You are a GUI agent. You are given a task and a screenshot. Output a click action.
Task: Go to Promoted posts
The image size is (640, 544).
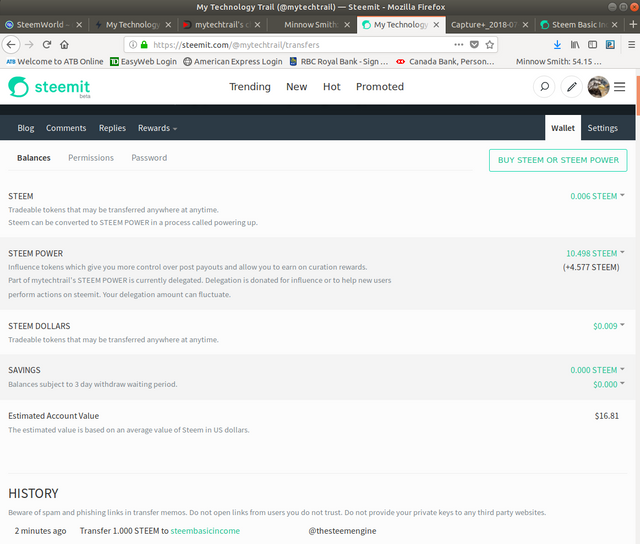[380, 87]
